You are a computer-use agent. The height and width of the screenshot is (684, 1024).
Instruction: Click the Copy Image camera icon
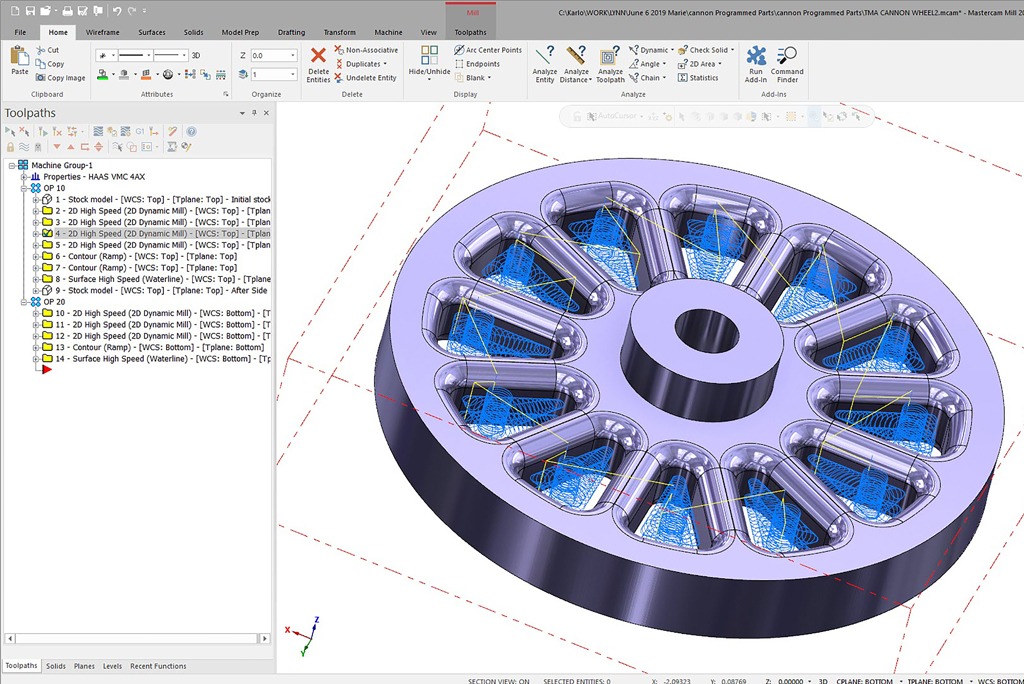pos(40,78)
